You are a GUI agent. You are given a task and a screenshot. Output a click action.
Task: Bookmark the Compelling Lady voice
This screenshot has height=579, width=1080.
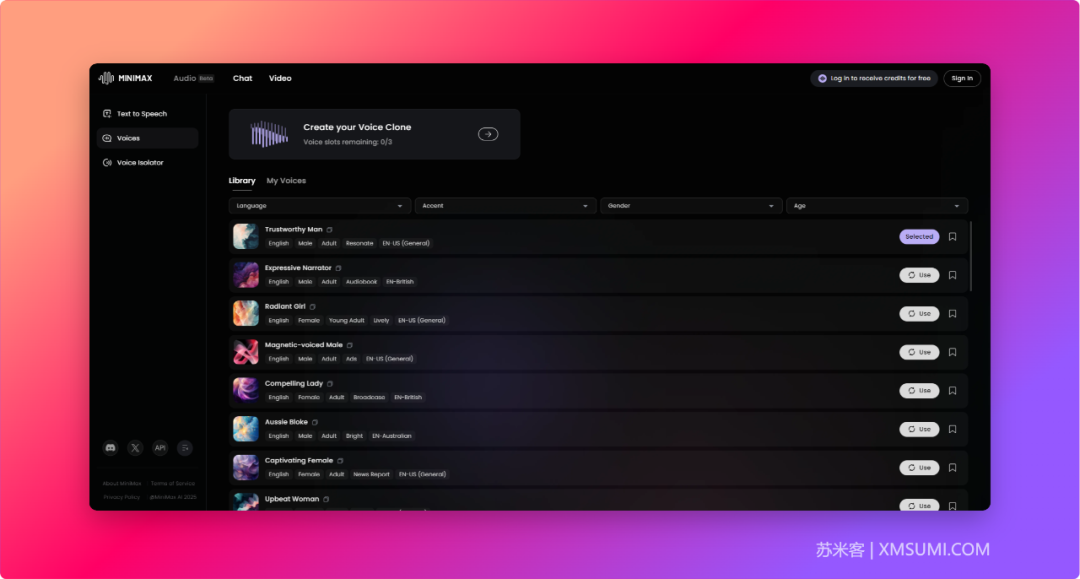tap(953, 391)
